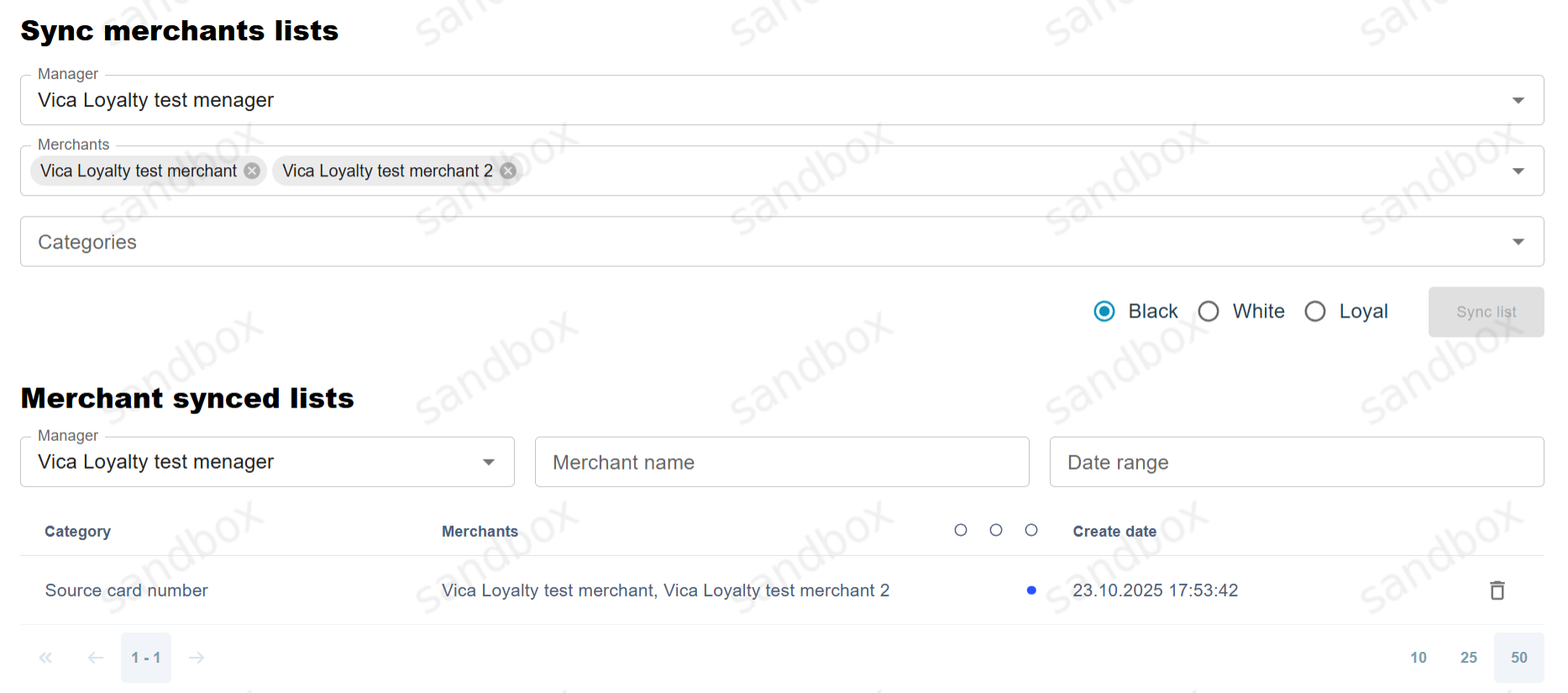Select the Black list radio button

tap(1104, 312)
